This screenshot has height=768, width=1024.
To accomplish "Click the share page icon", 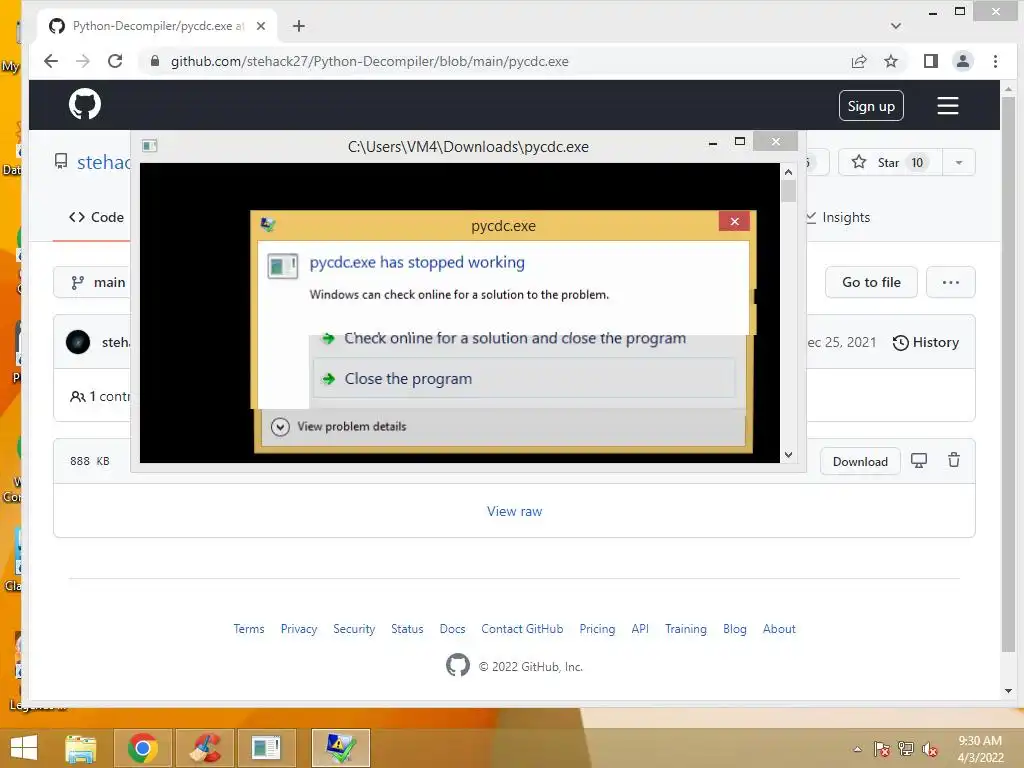I will [x=859, y=61].
